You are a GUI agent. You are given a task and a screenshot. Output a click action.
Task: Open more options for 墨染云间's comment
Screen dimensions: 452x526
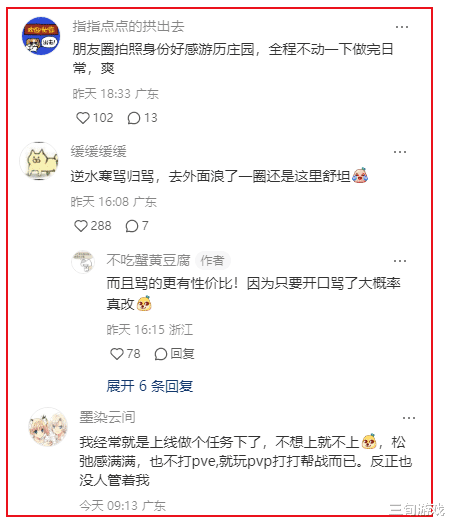[409, 418]
